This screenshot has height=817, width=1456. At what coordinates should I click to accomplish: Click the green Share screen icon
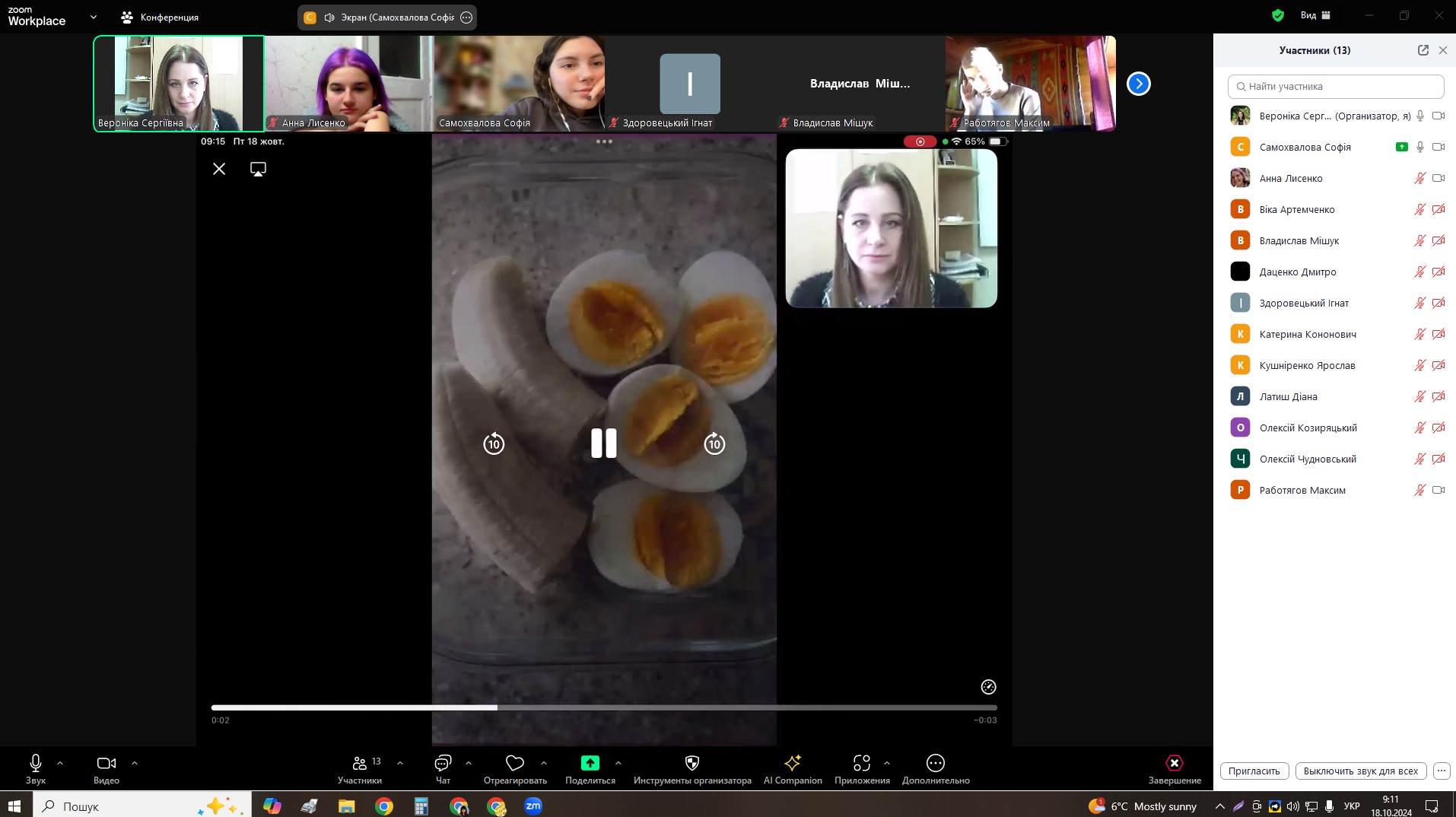click(x=590, y=763)
